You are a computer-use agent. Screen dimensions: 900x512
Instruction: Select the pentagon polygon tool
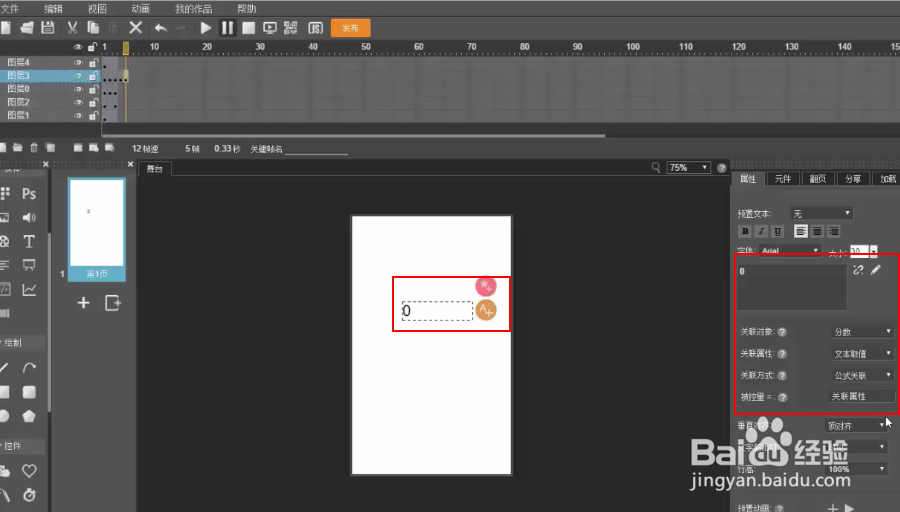[x=29, y=416]
